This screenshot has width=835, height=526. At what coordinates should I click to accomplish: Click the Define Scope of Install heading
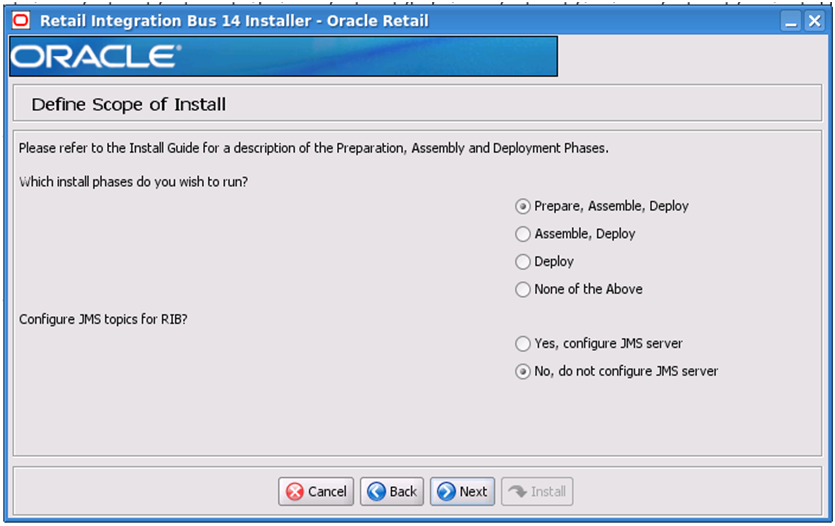pos(128,104)
